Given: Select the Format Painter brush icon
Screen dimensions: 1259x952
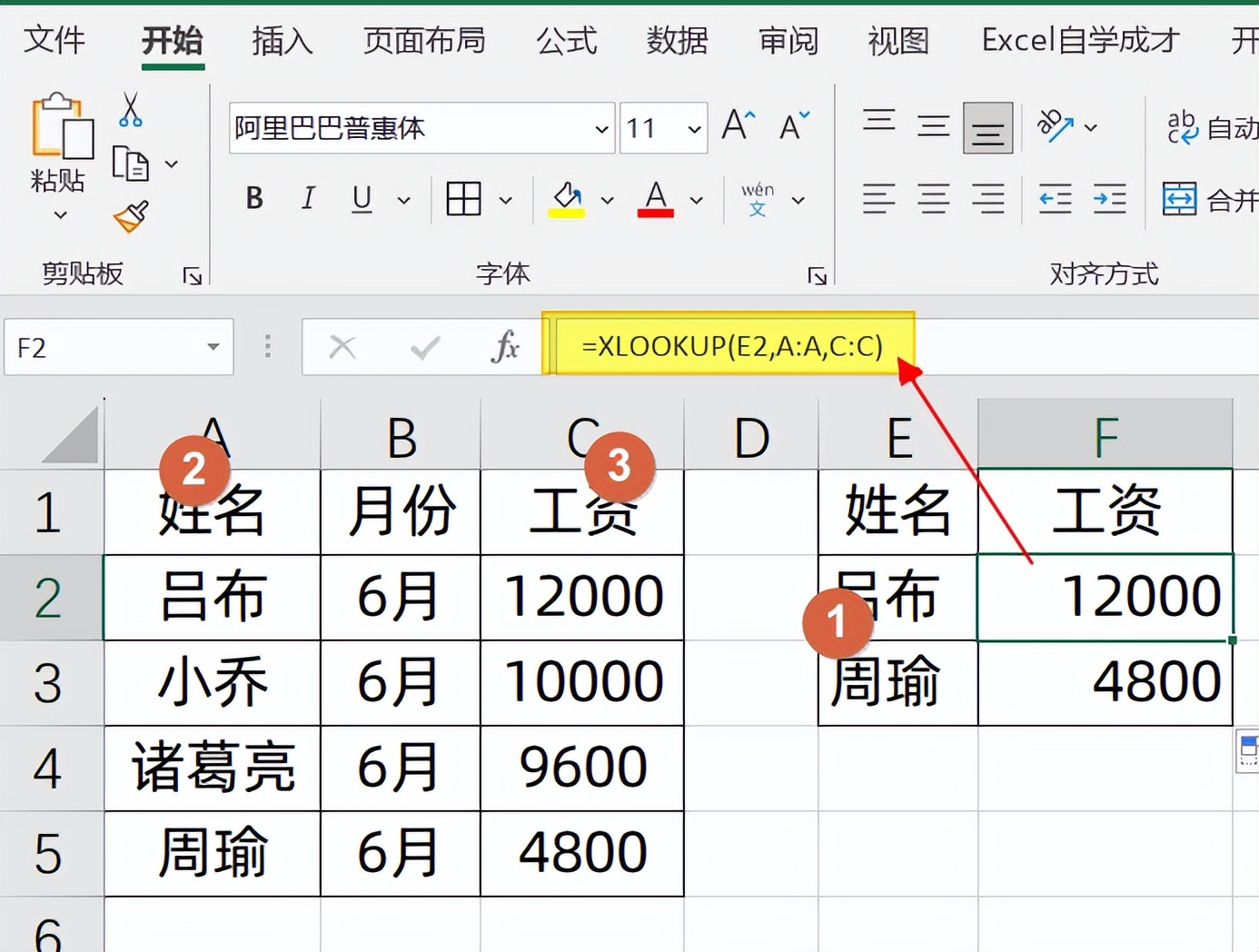Looking at the screenshot, I should [x=132, y=218].
